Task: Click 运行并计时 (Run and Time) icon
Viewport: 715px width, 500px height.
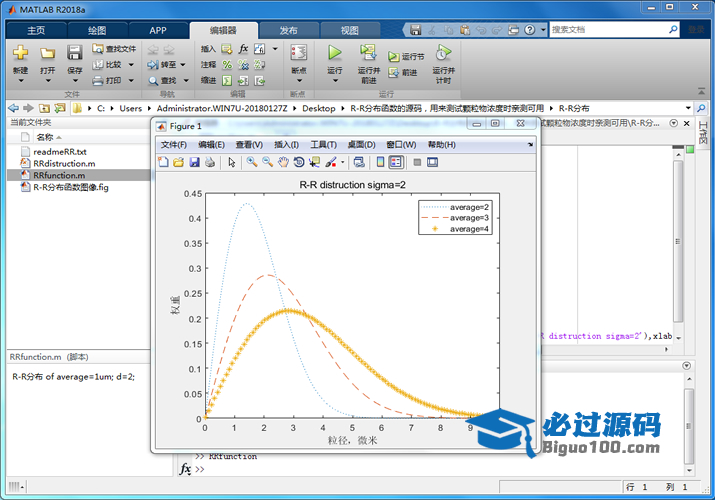Action: [x=443, y=53]
